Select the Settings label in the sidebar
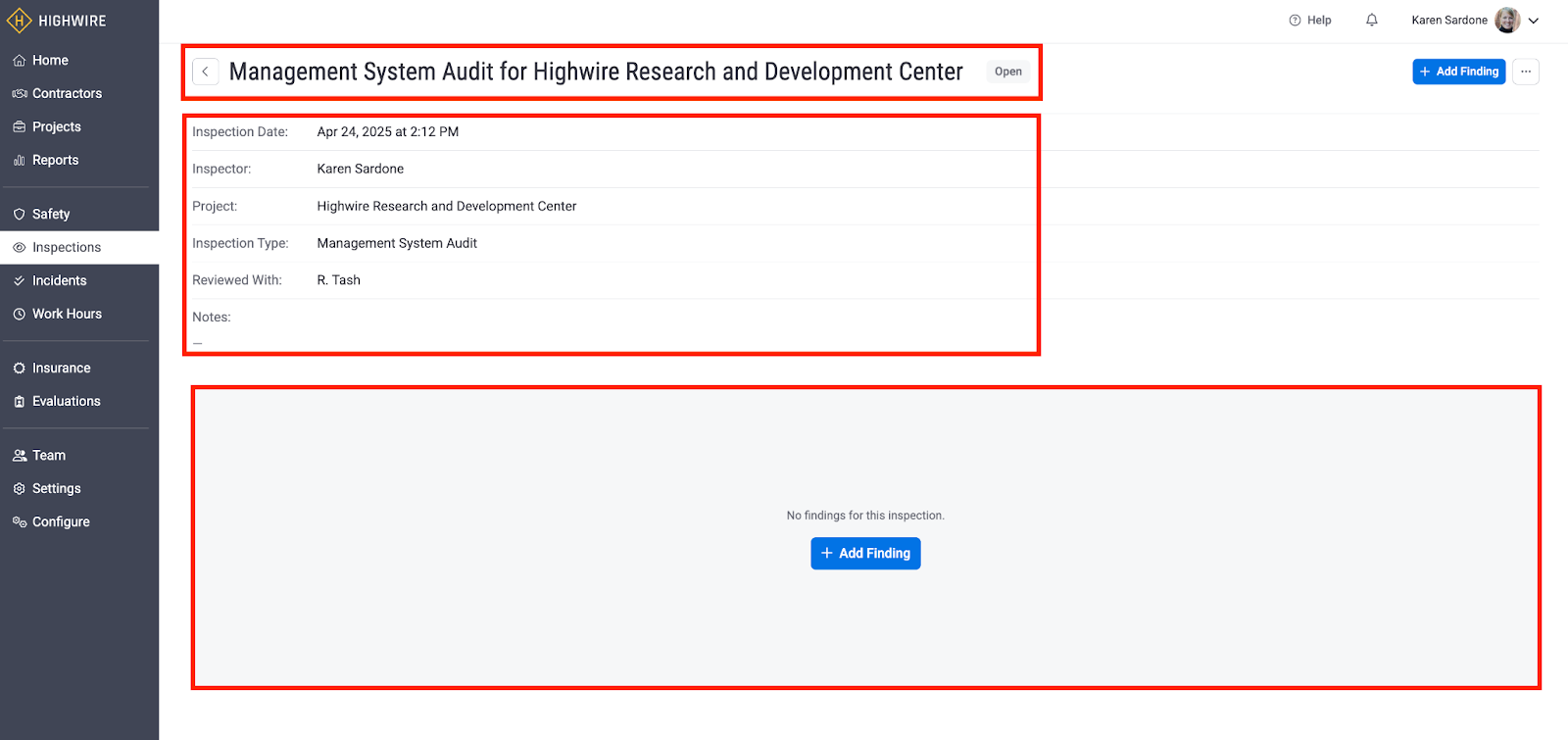This screenshot has height=740, width=1568. (x=57, y=489)
